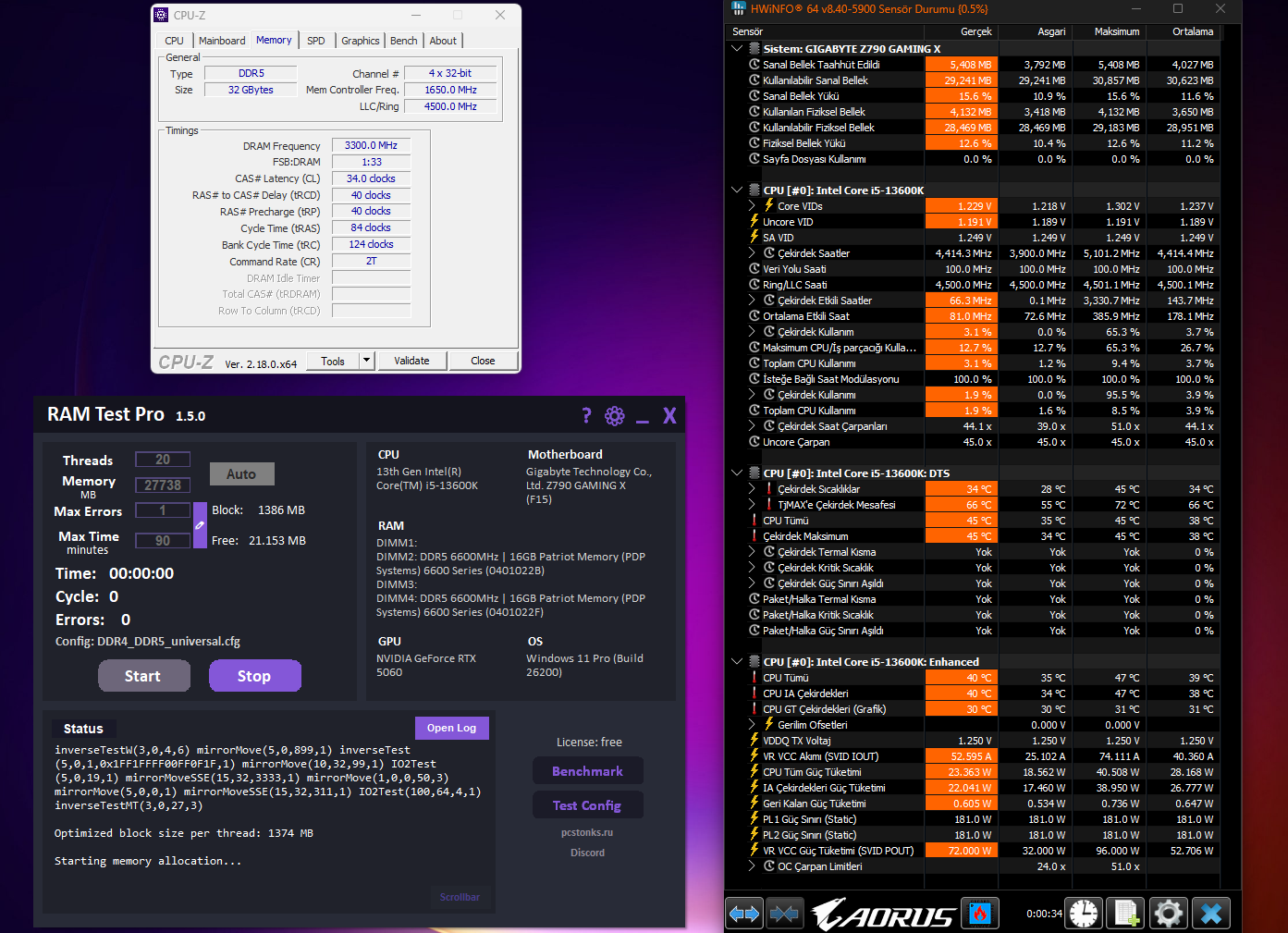Close sensors using the blue X toolbar icon
The image size is (1288, 933).
click(1211, 915)
